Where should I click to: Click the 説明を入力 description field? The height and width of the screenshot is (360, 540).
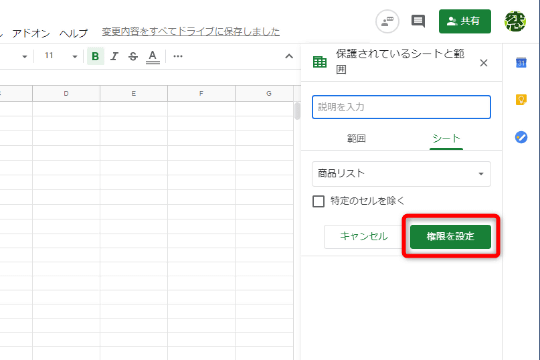[x=401, y=107]
